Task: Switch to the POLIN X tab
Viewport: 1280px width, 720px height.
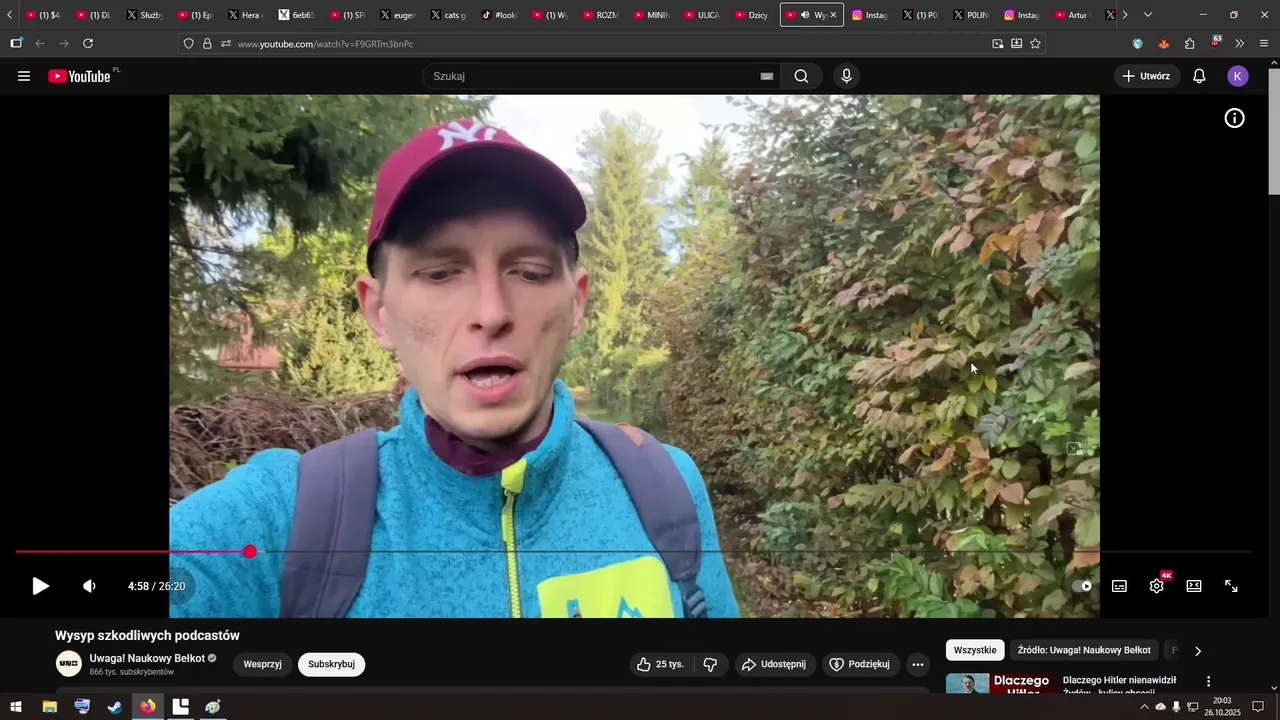Action: coord(971,15)
